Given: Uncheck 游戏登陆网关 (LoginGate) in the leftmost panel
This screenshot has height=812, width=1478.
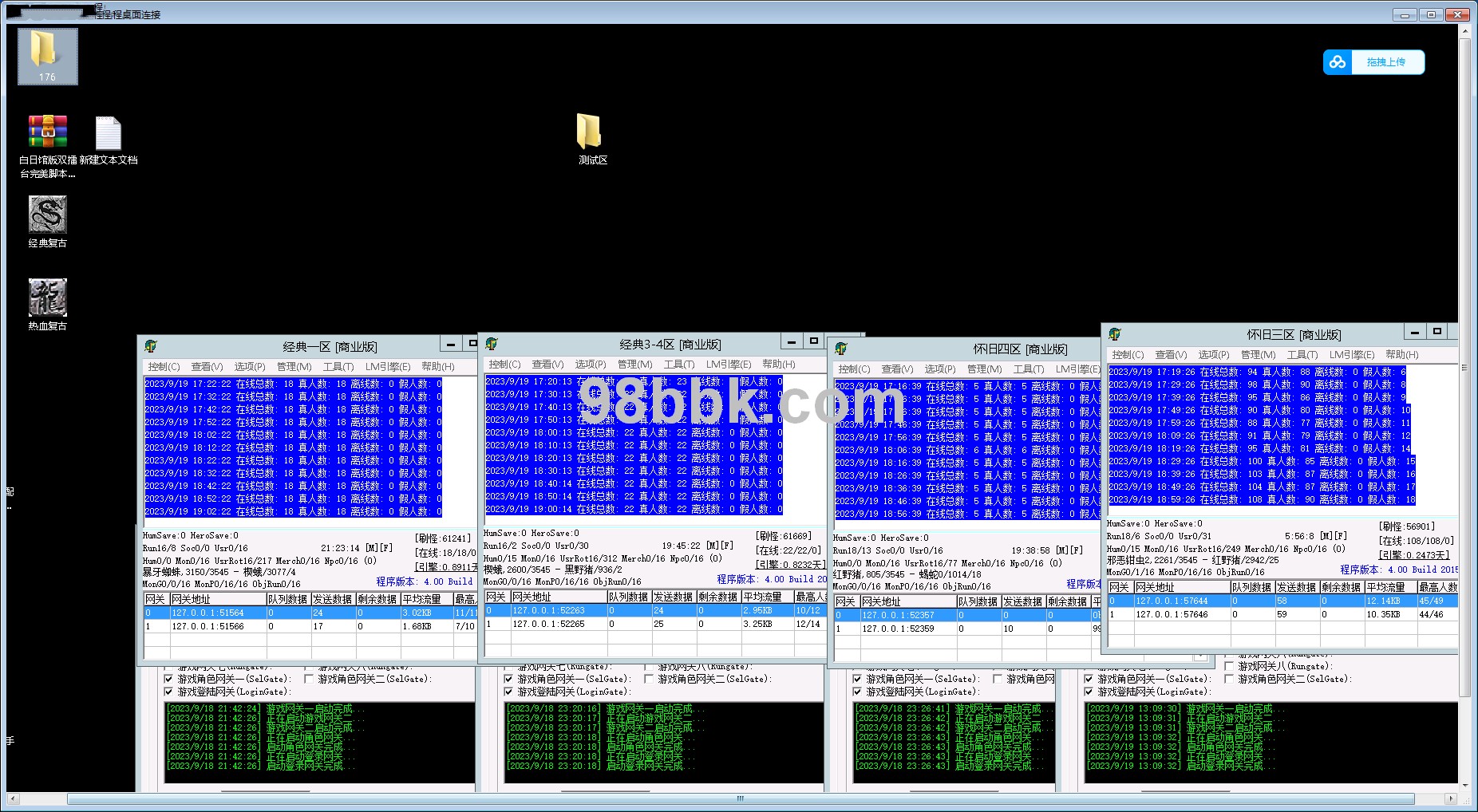Looking at the screenshot, I should click(168, 692).
